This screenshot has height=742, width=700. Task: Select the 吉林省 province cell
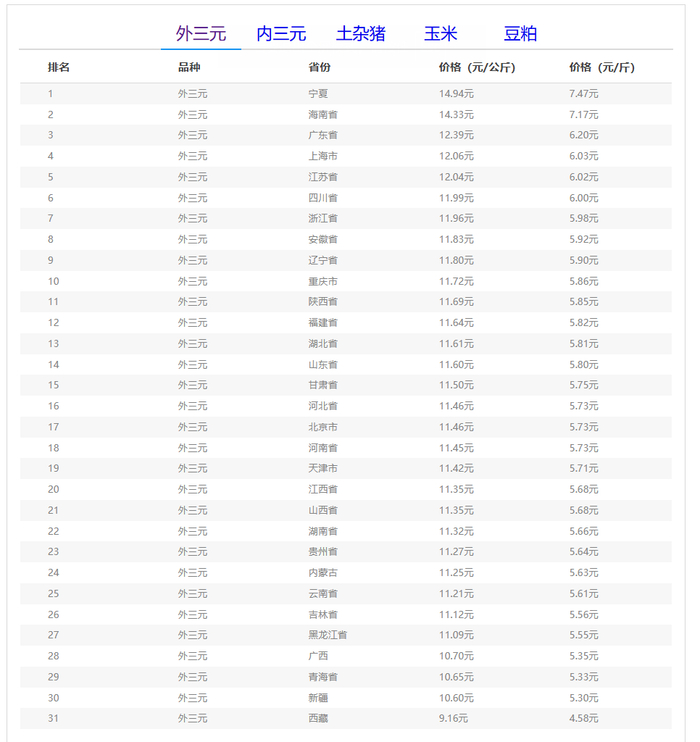coord(323,614)
